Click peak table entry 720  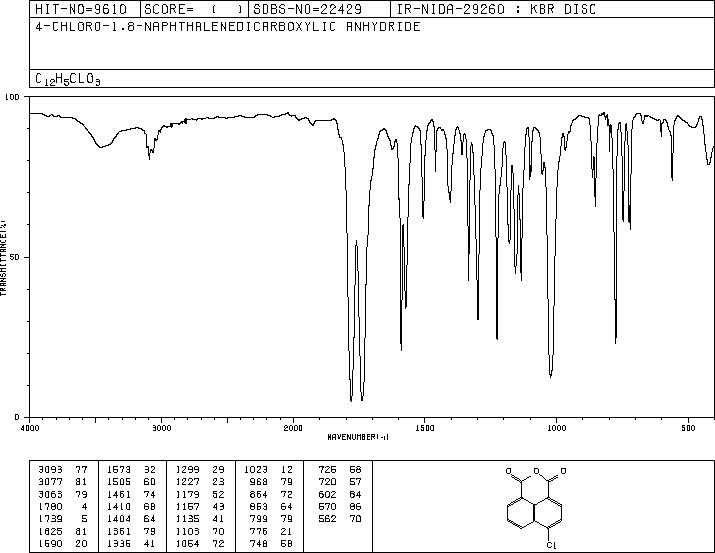point(327,482)
